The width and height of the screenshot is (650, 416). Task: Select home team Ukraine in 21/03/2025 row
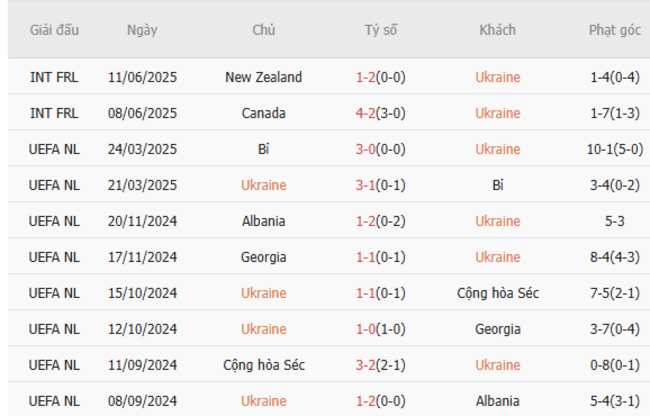coord(264,185)
